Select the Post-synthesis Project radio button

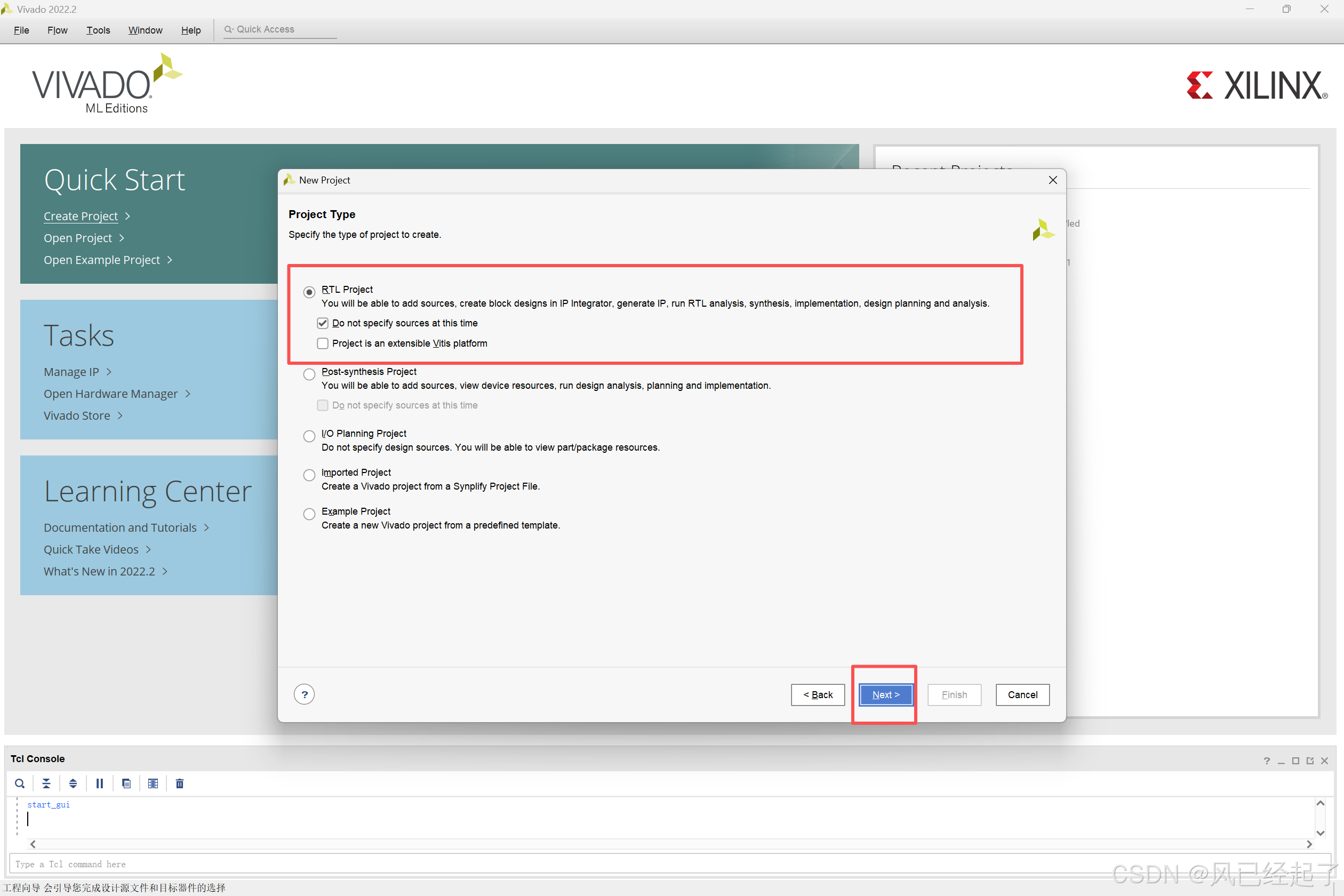pyautogui.click(x=309, y=374)
